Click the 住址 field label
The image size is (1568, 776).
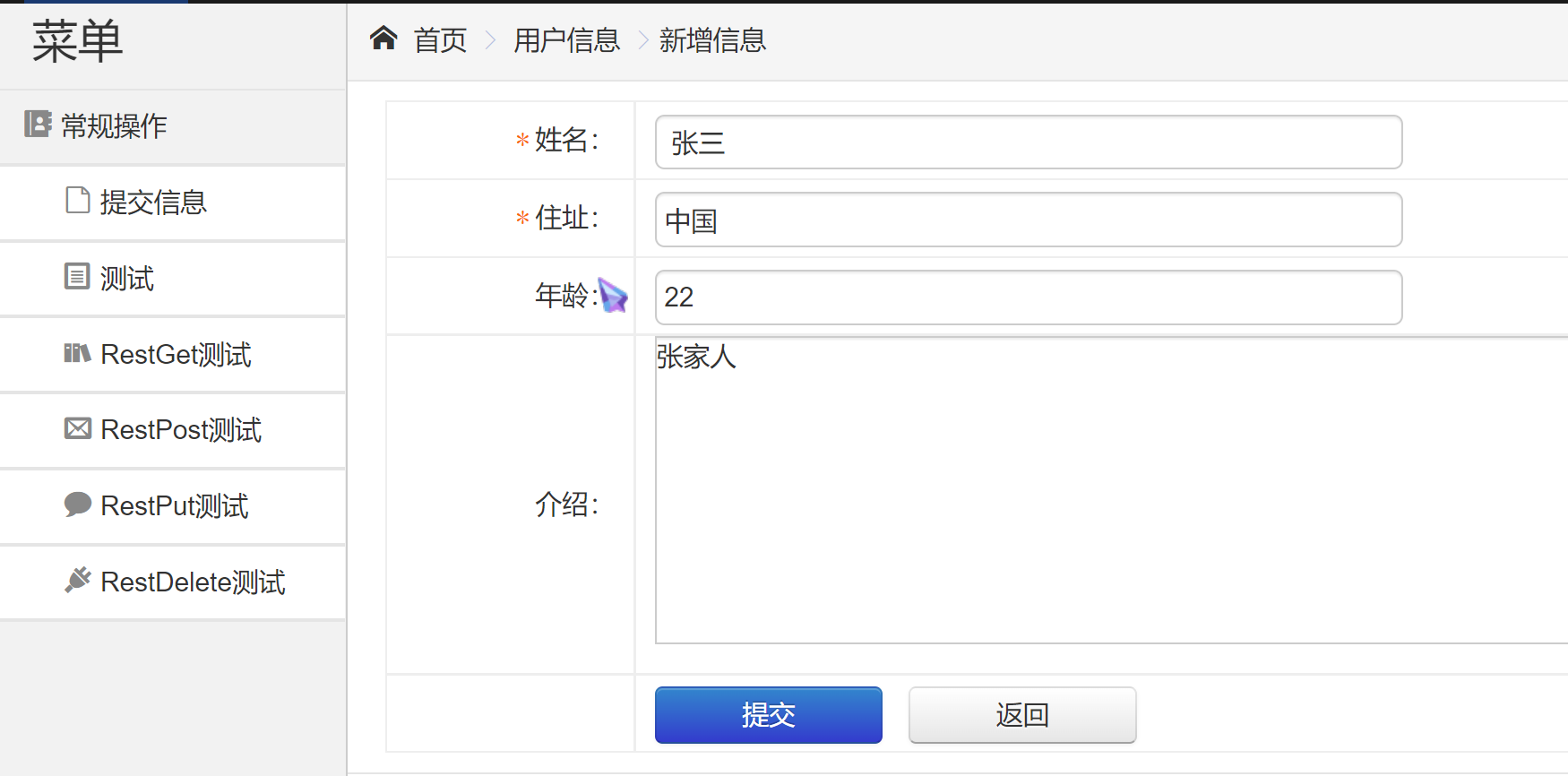click(566, 218)
